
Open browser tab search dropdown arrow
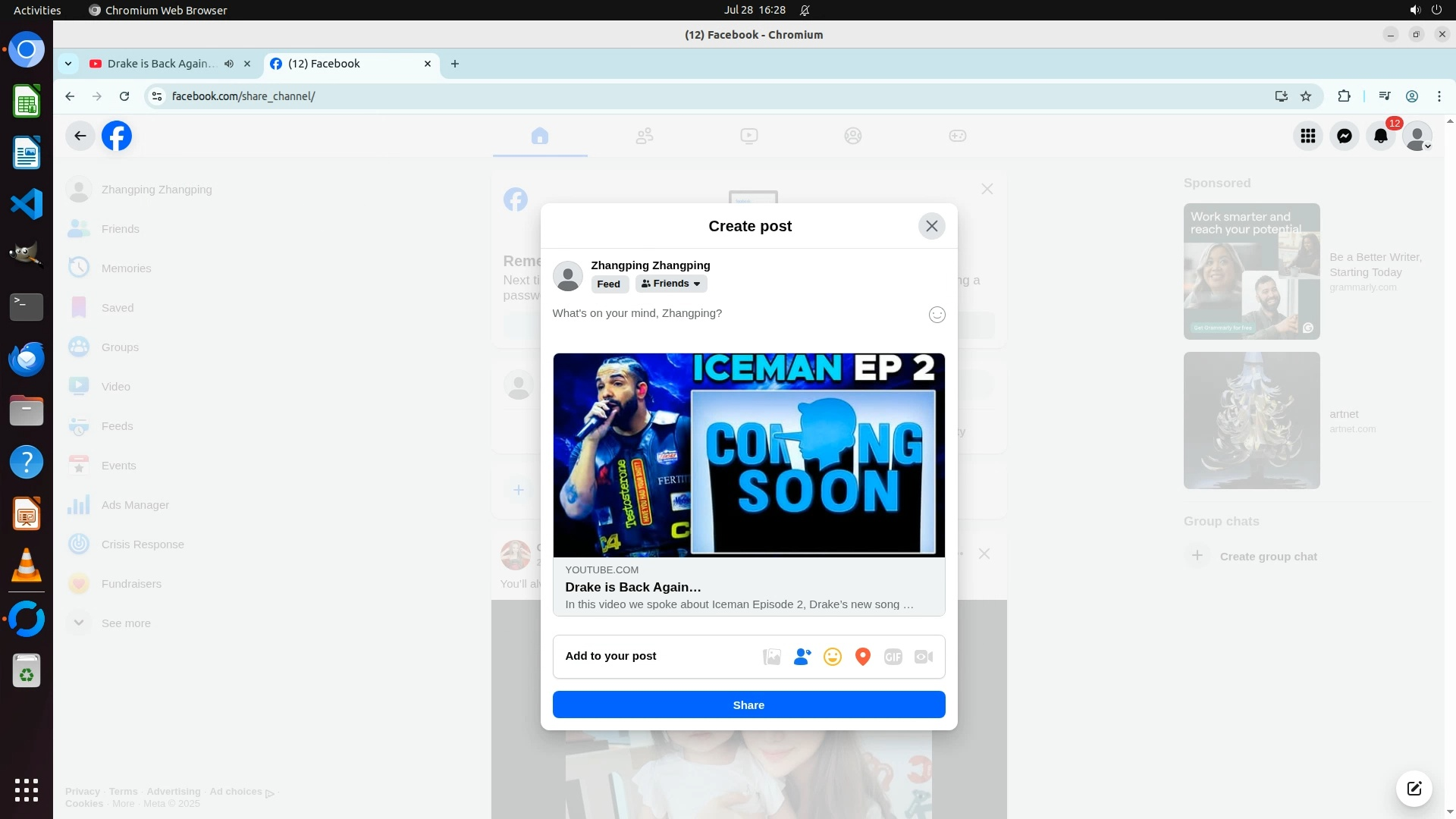(x=68, y=64)
